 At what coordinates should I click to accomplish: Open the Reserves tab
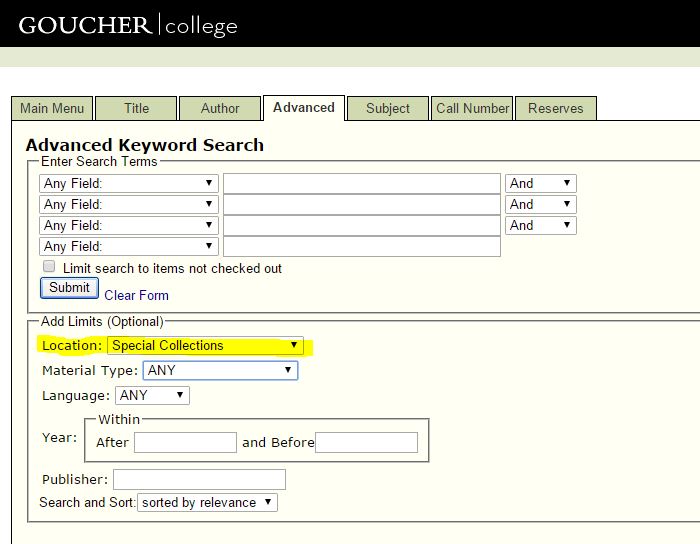555,108
